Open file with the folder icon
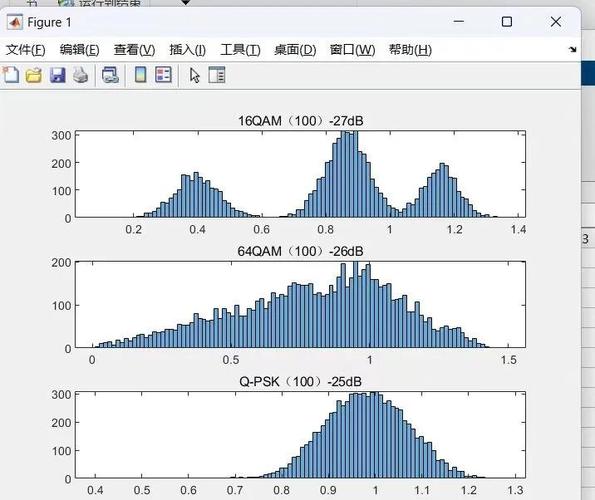Screen dimensions: 595x500 (34, 75)
